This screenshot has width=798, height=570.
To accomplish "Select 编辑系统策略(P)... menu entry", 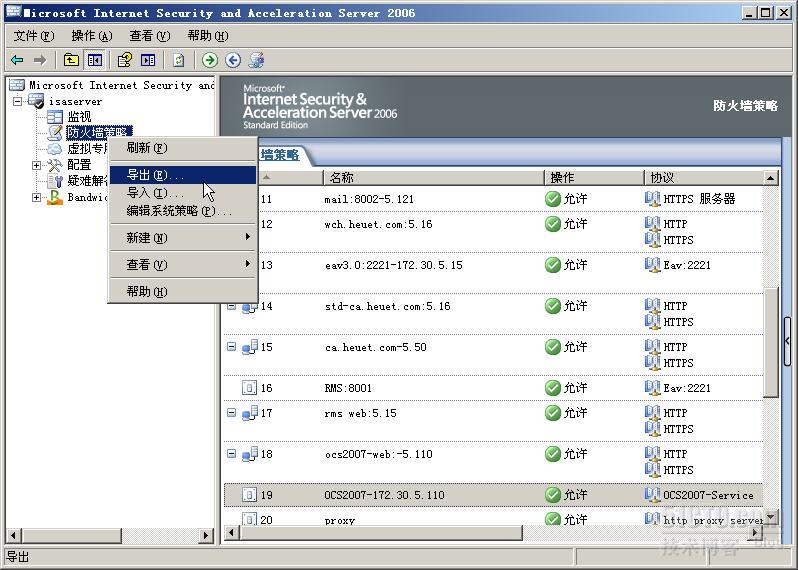I will tap(183, 211).
